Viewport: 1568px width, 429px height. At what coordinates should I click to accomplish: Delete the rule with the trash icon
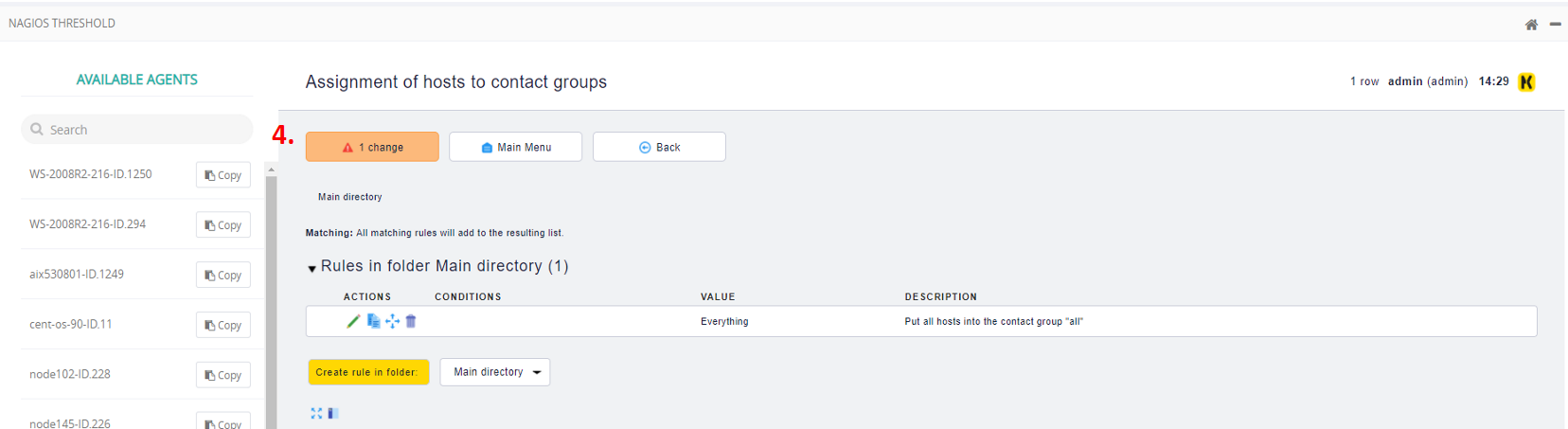pyautogui.click(x=411, y=321)
